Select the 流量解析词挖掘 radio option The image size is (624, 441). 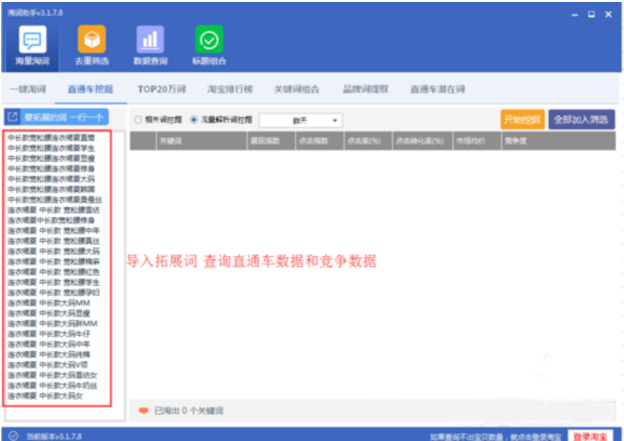pyautogui.click(x=194, y=119)
